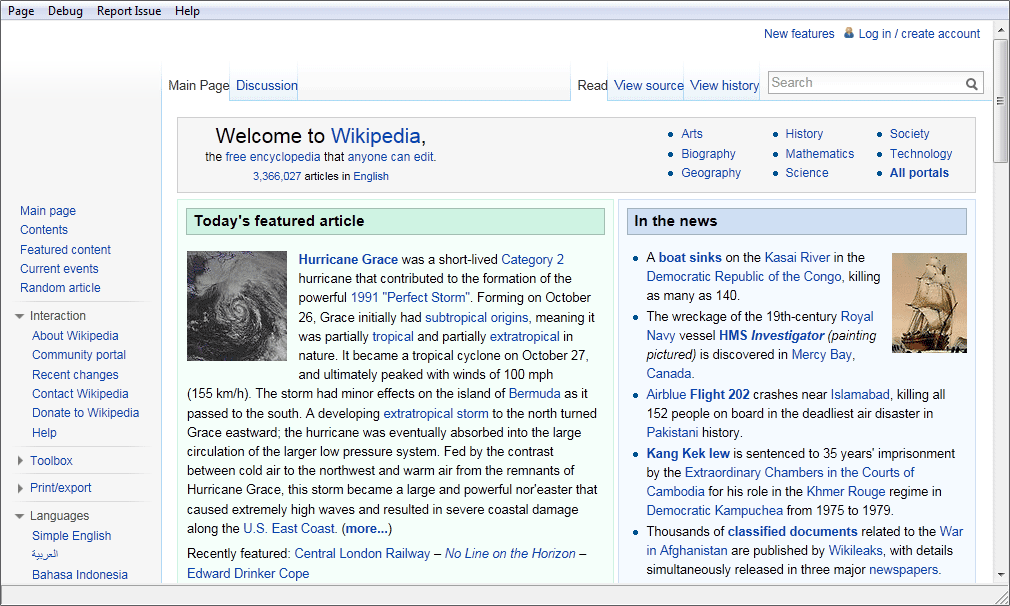
Task: Click the (more...) link
Action: (367, 529)
